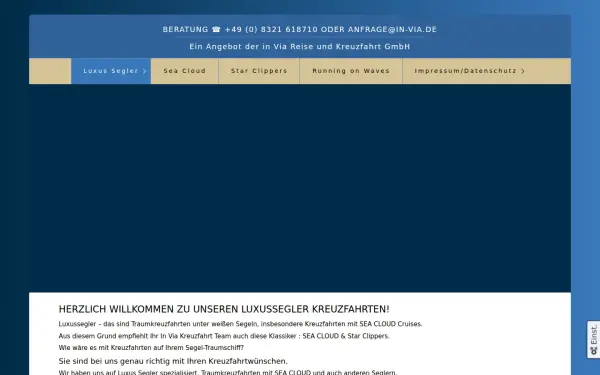Viewport: 600px width, 375px height.
Task: Open the Running on Waves page
Action: 351,71
